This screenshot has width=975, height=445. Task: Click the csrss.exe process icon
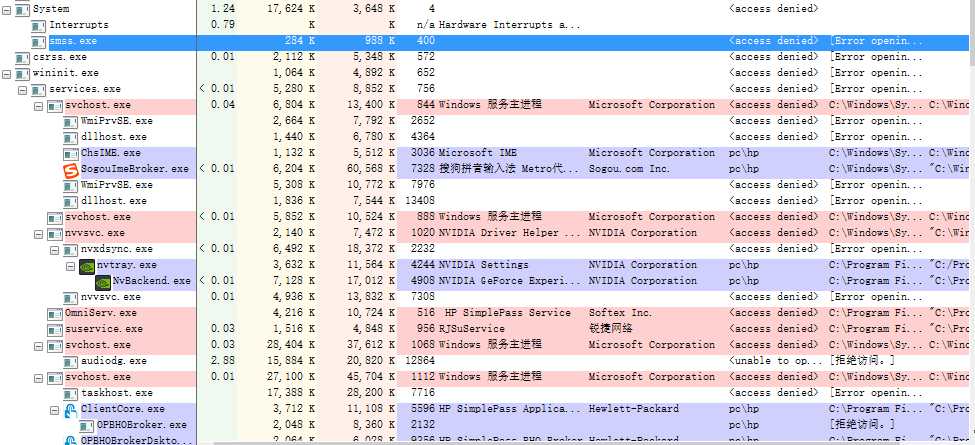coord(23,57)
